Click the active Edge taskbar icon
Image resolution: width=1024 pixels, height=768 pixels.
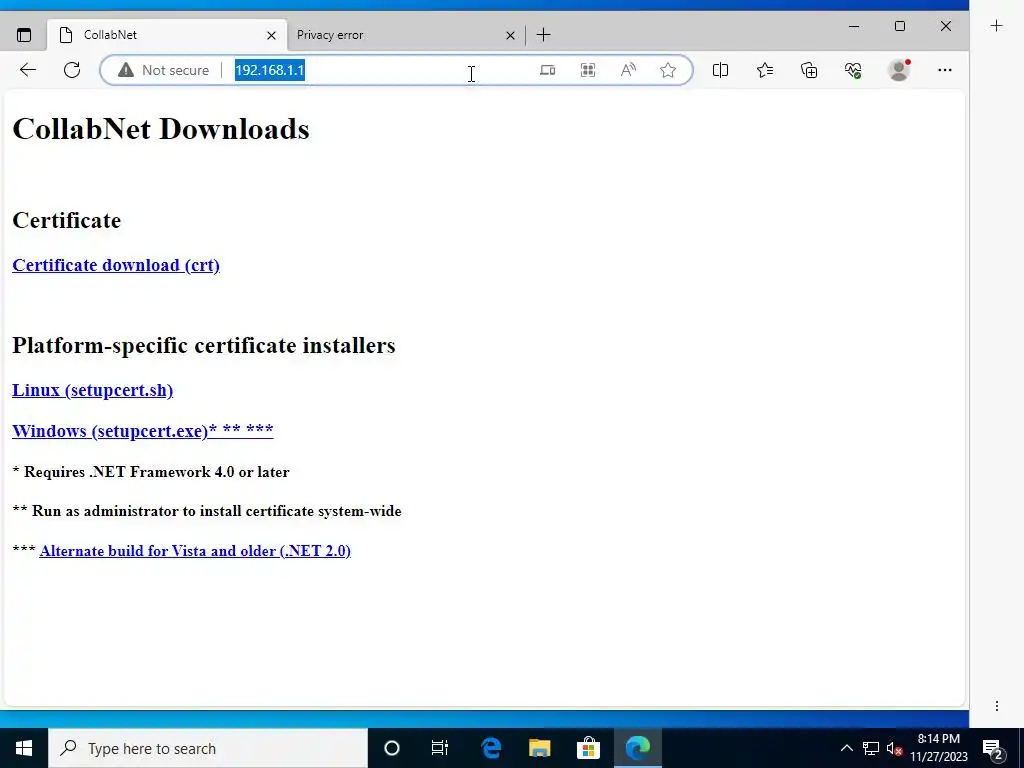click(637, 748)
